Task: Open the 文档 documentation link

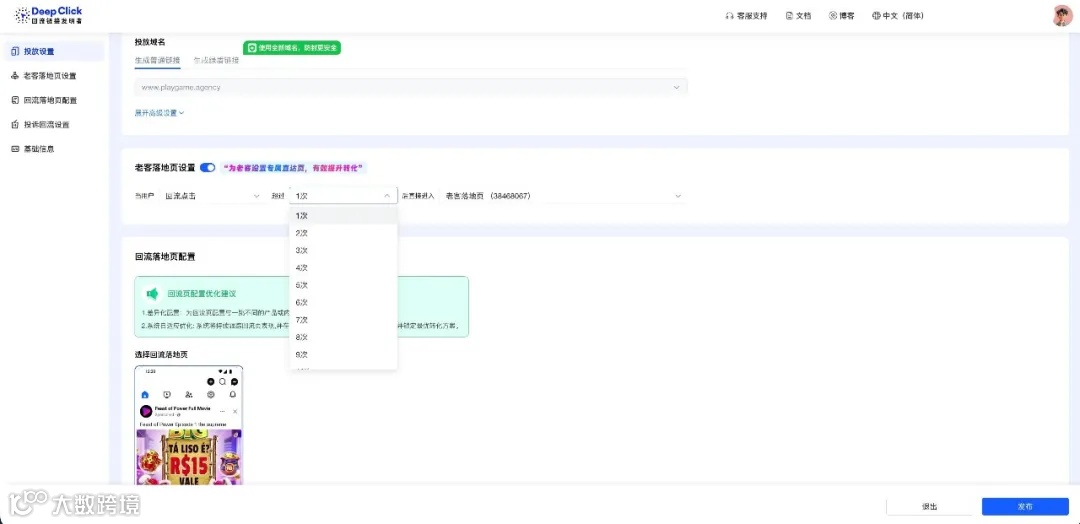Action: 798,16
